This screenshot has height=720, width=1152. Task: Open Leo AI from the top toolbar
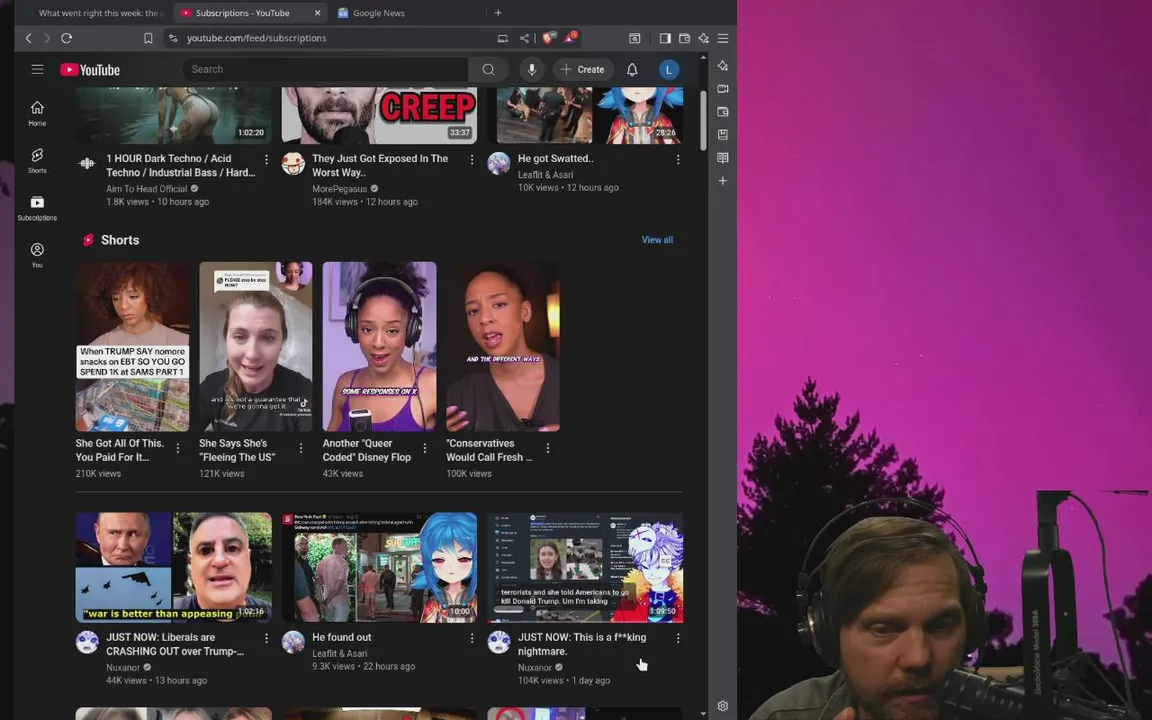pyautogui.click(x=704, y=38)
